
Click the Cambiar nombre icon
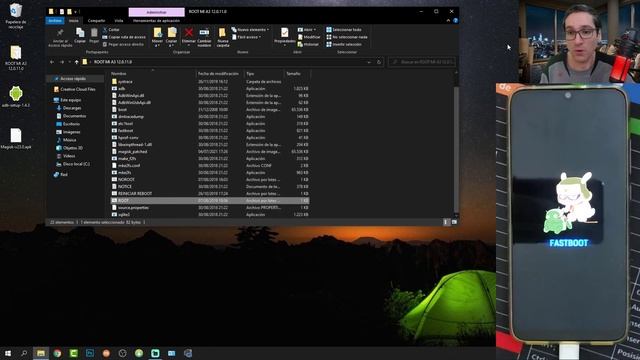[204, 33]
